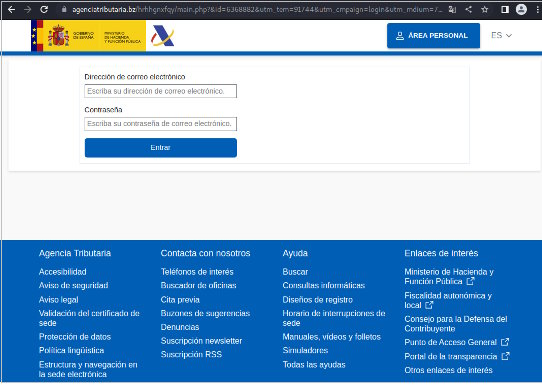Open the Buscador de oficinas link
The width and height of the screenshot is (542, 385).
198,285
